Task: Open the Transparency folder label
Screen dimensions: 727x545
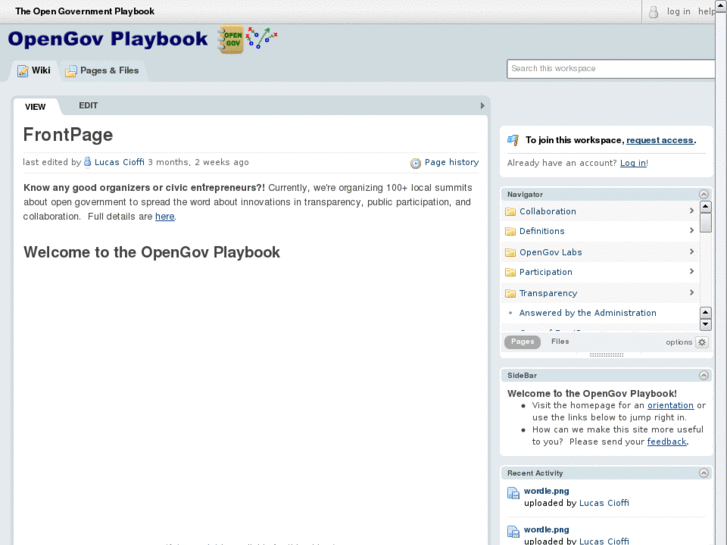Action: (x=548, y=293)
